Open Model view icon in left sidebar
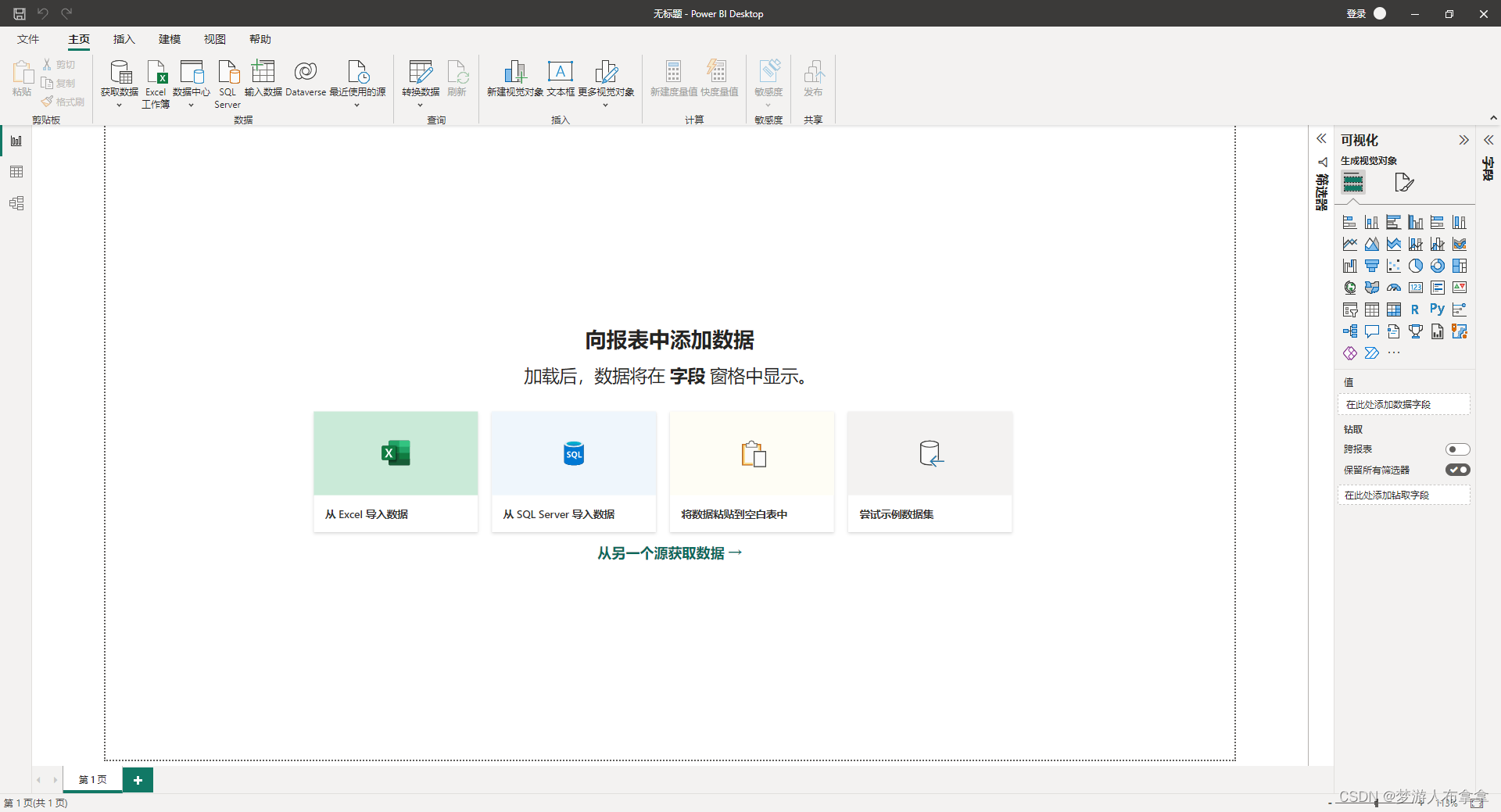1501x812 pixels. 16,203
